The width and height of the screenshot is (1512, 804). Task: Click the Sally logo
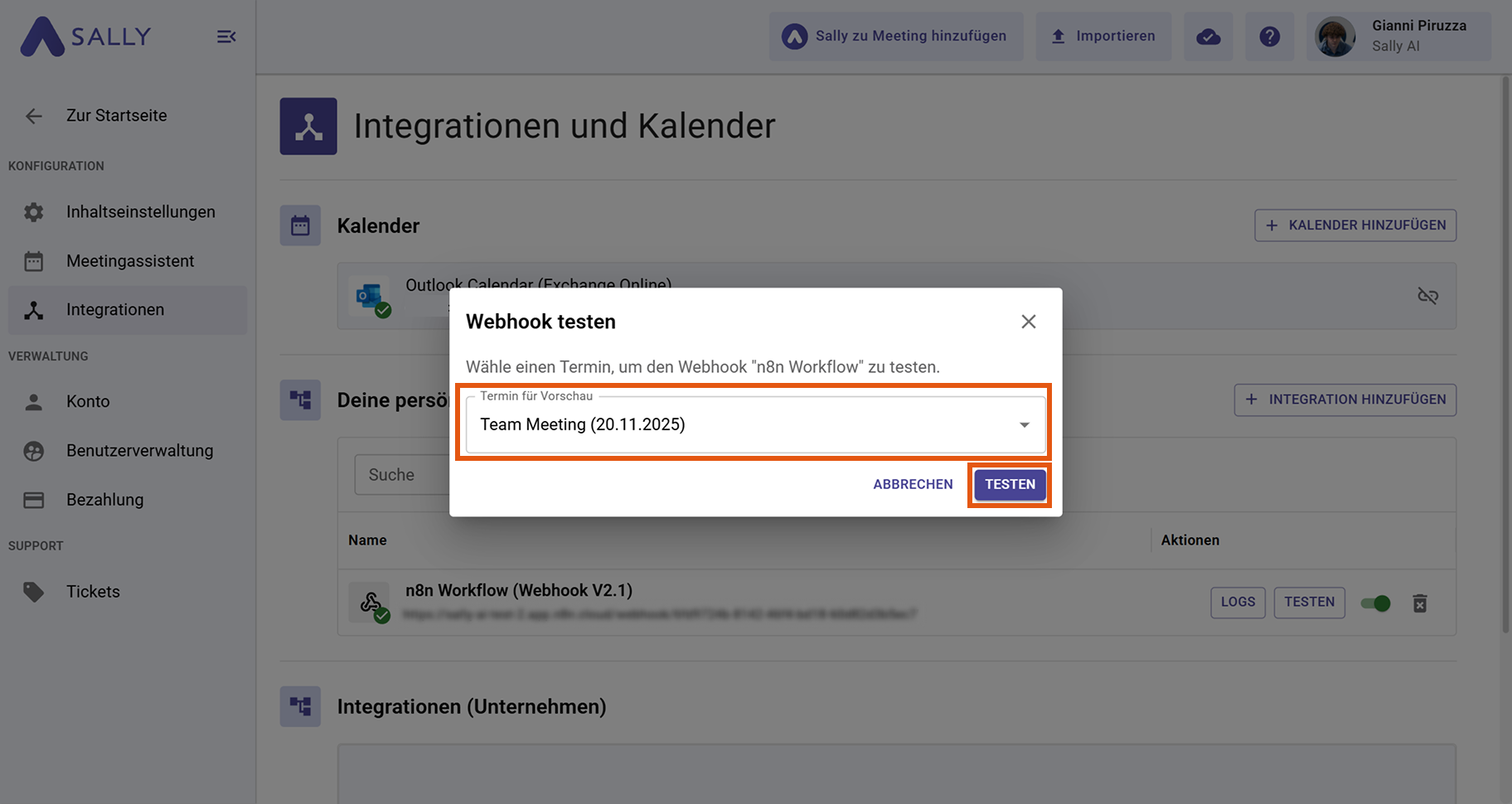point(86,36)
